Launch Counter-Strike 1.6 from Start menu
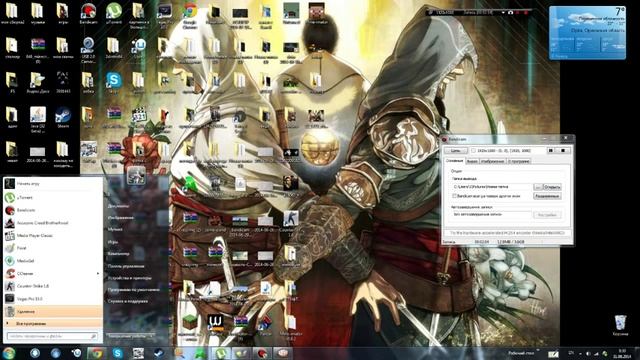 click(53, 286)
